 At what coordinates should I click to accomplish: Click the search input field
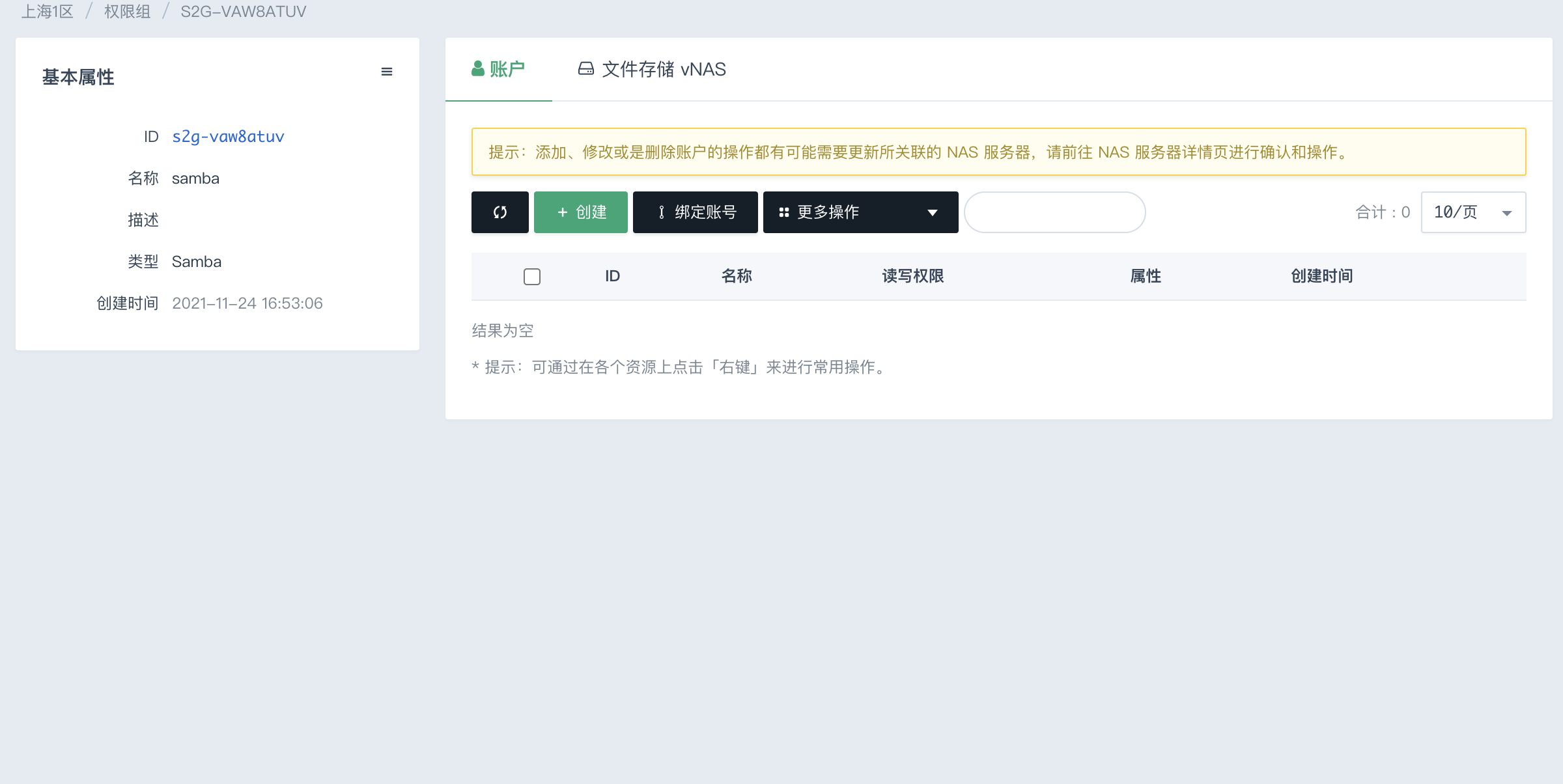pos(1054,212)
